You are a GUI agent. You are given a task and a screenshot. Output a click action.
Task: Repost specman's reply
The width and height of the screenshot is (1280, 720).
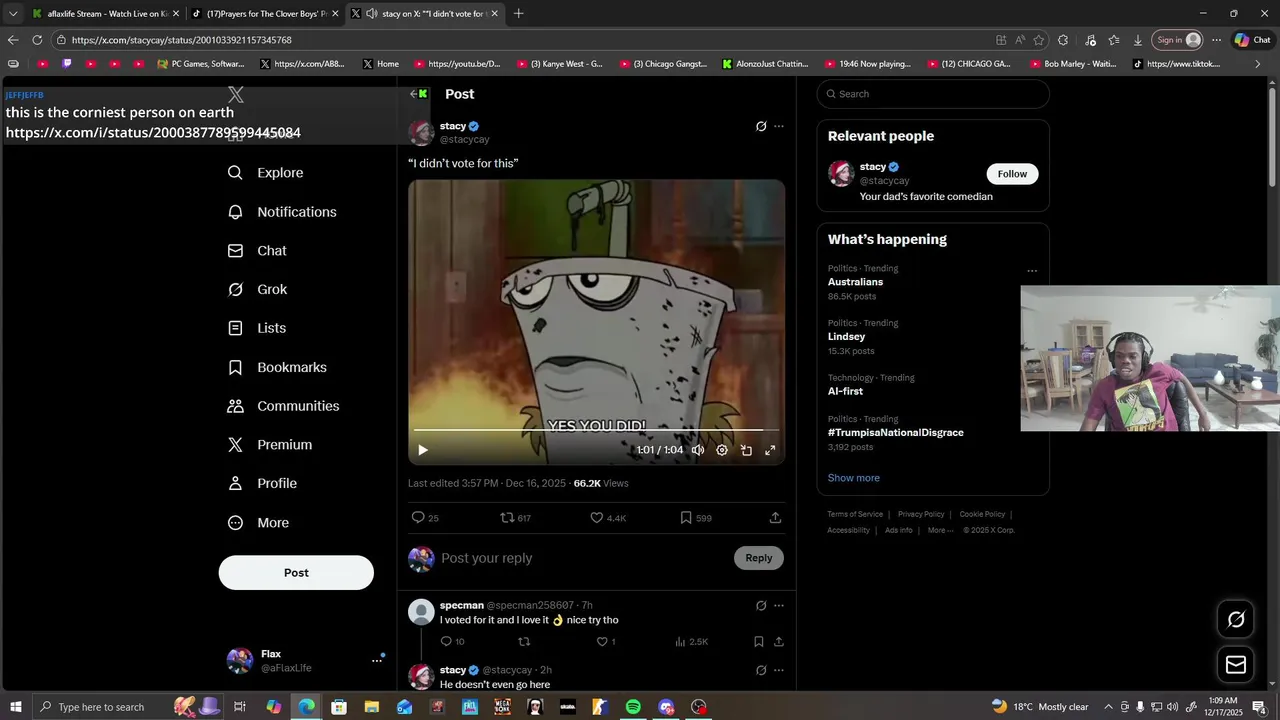[524, 642]
